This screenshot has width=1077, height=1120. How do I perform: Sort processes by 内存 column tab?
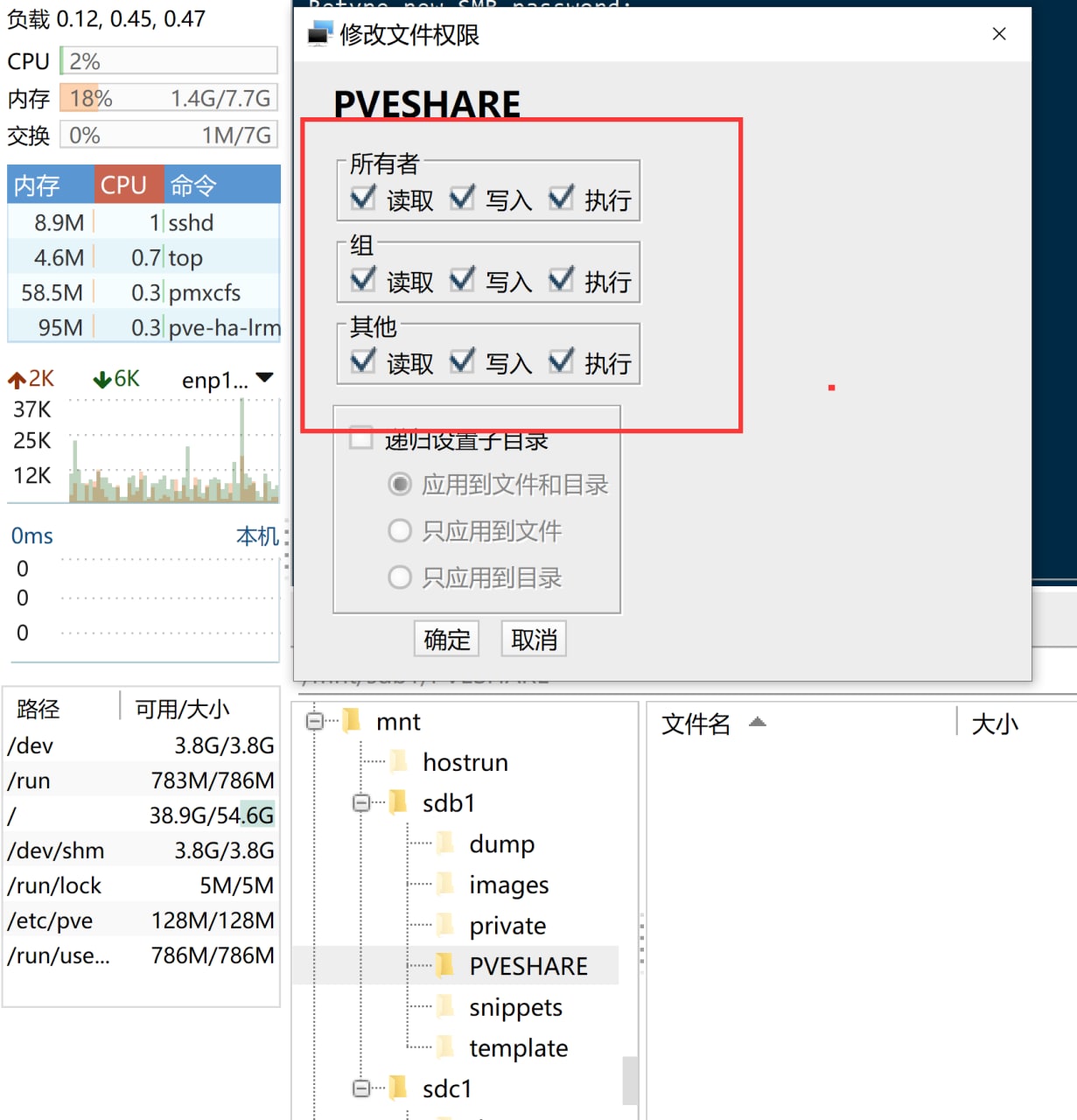pos(49,185)
